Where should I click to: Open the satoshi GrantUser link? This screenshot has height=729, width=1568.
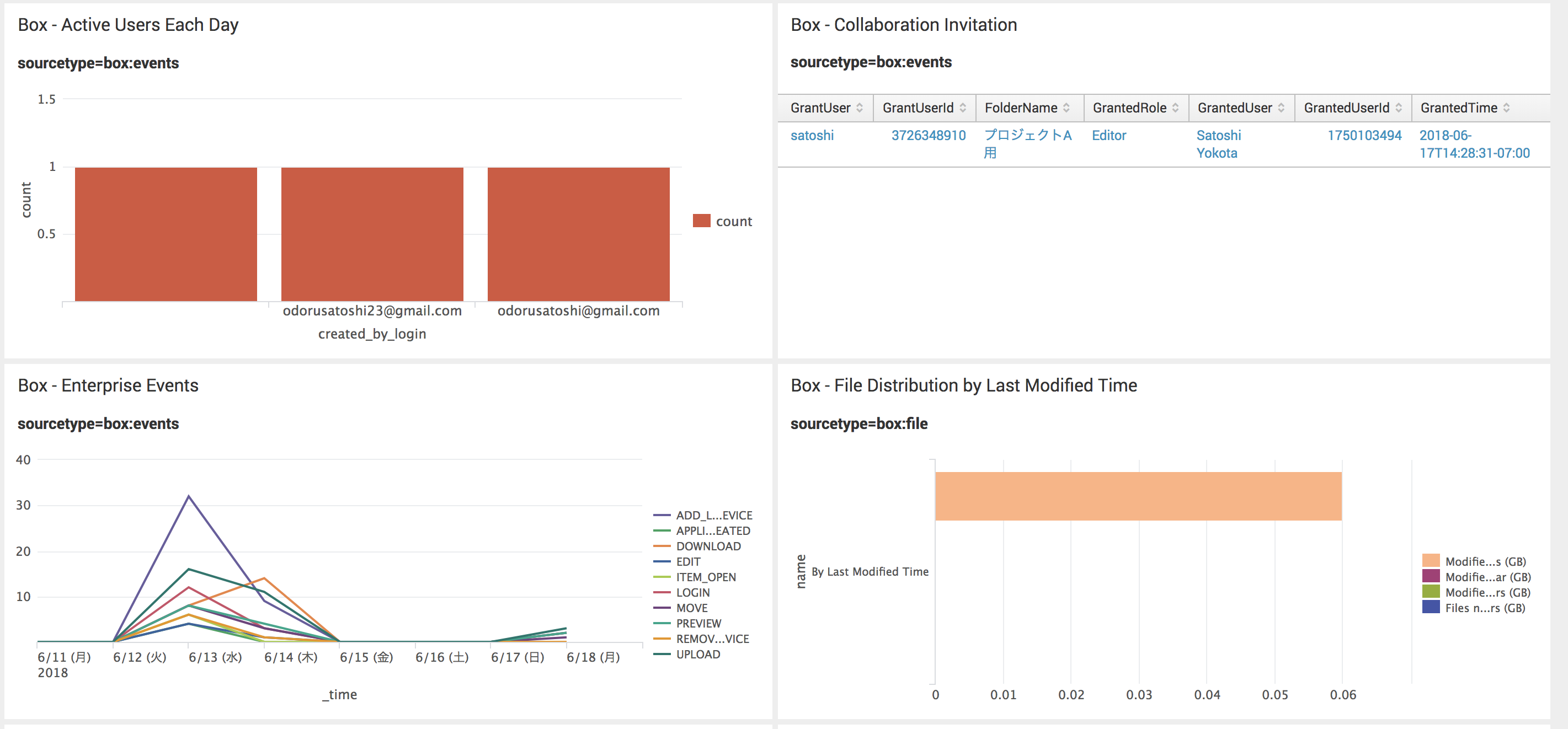813,135
